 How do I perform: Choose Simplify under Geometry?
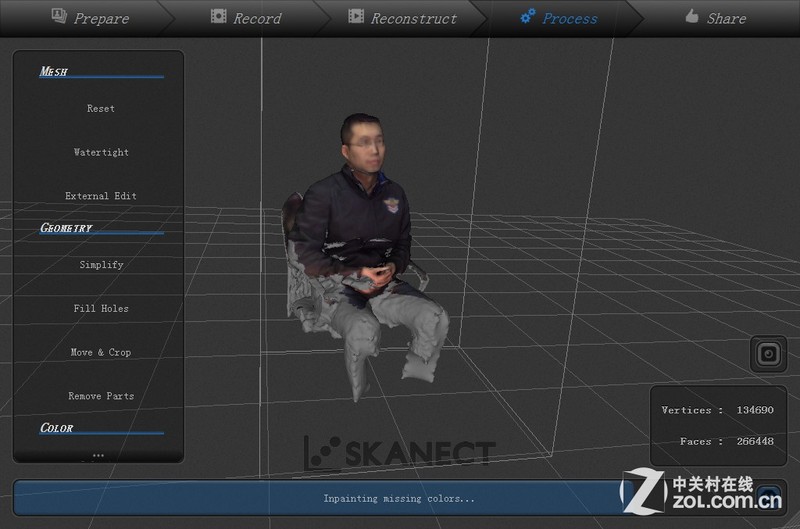pyautogui.click(x=101, y=265)
